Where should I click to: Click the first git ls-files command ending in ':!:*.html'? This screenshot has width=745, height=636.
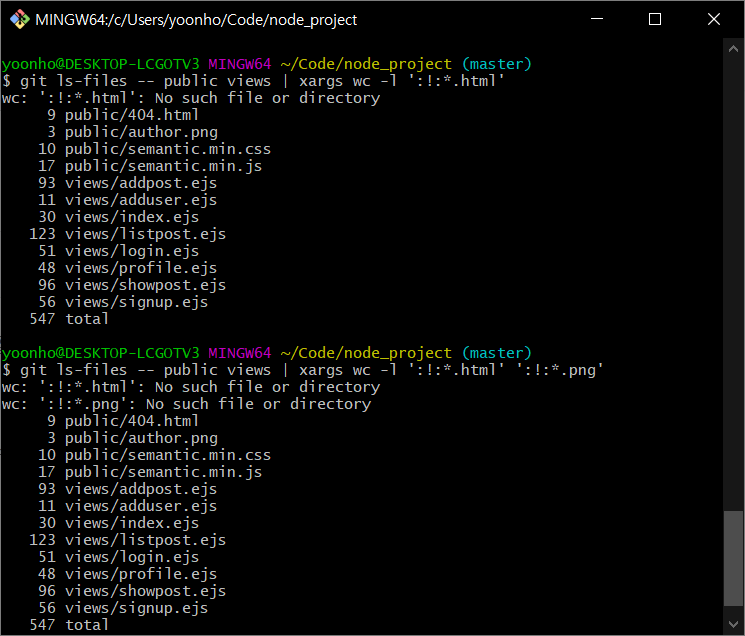[252, 81]
